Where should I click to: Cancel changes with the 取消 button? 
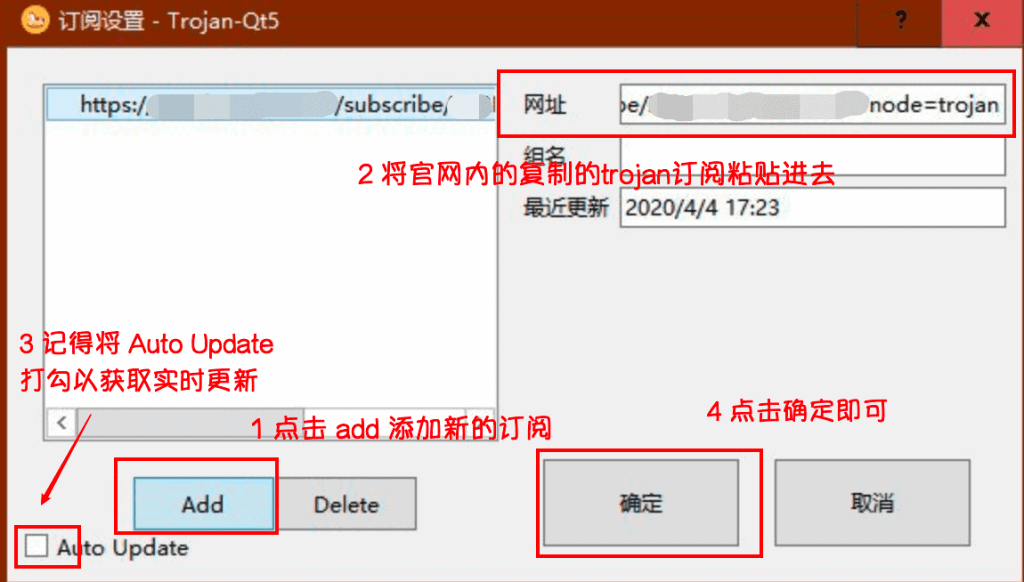click(x=872, y=502)
